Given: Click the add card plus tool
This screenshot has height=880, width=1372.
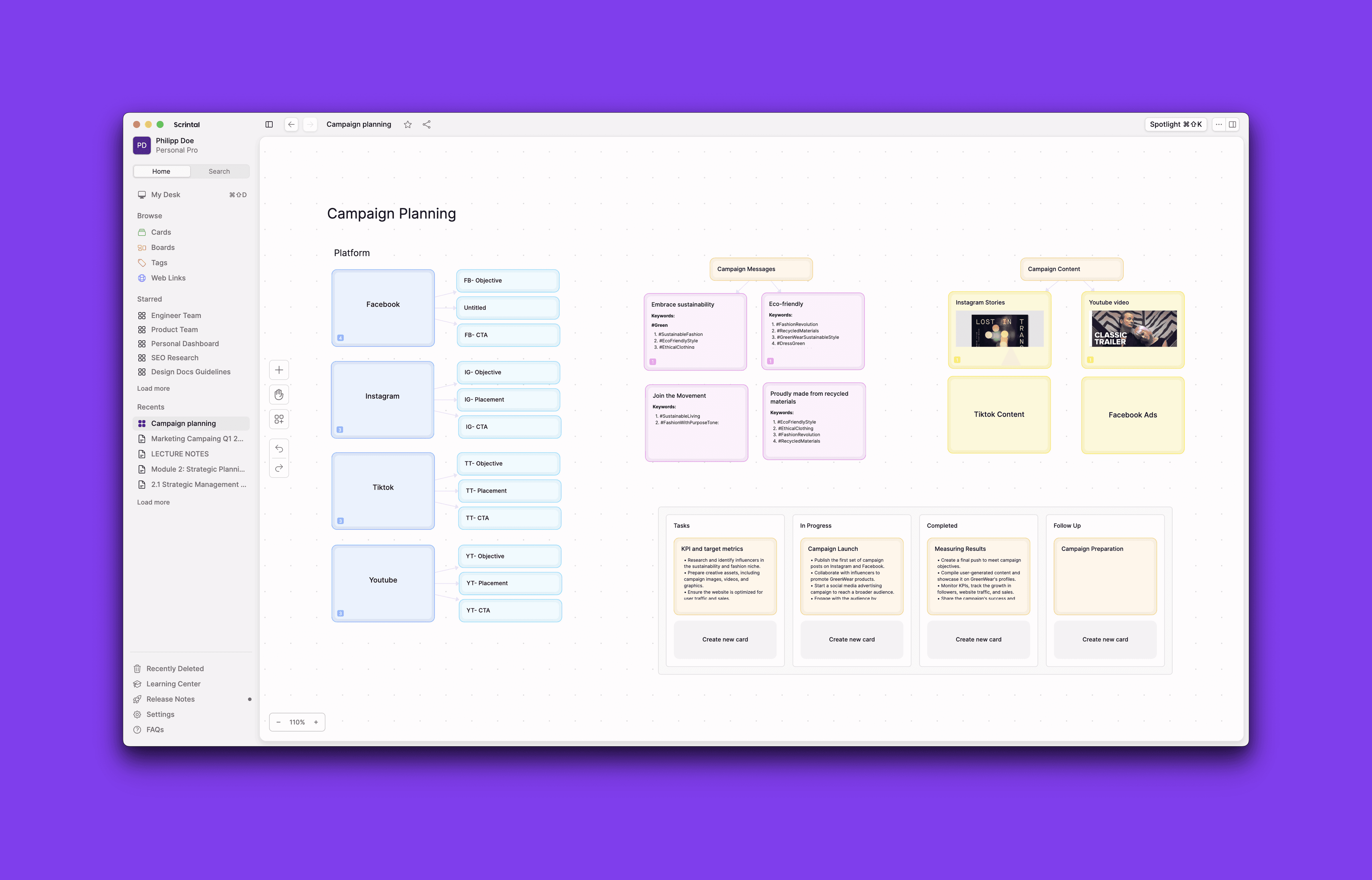Looking at the screenshot, I should [x=279, y=370].
